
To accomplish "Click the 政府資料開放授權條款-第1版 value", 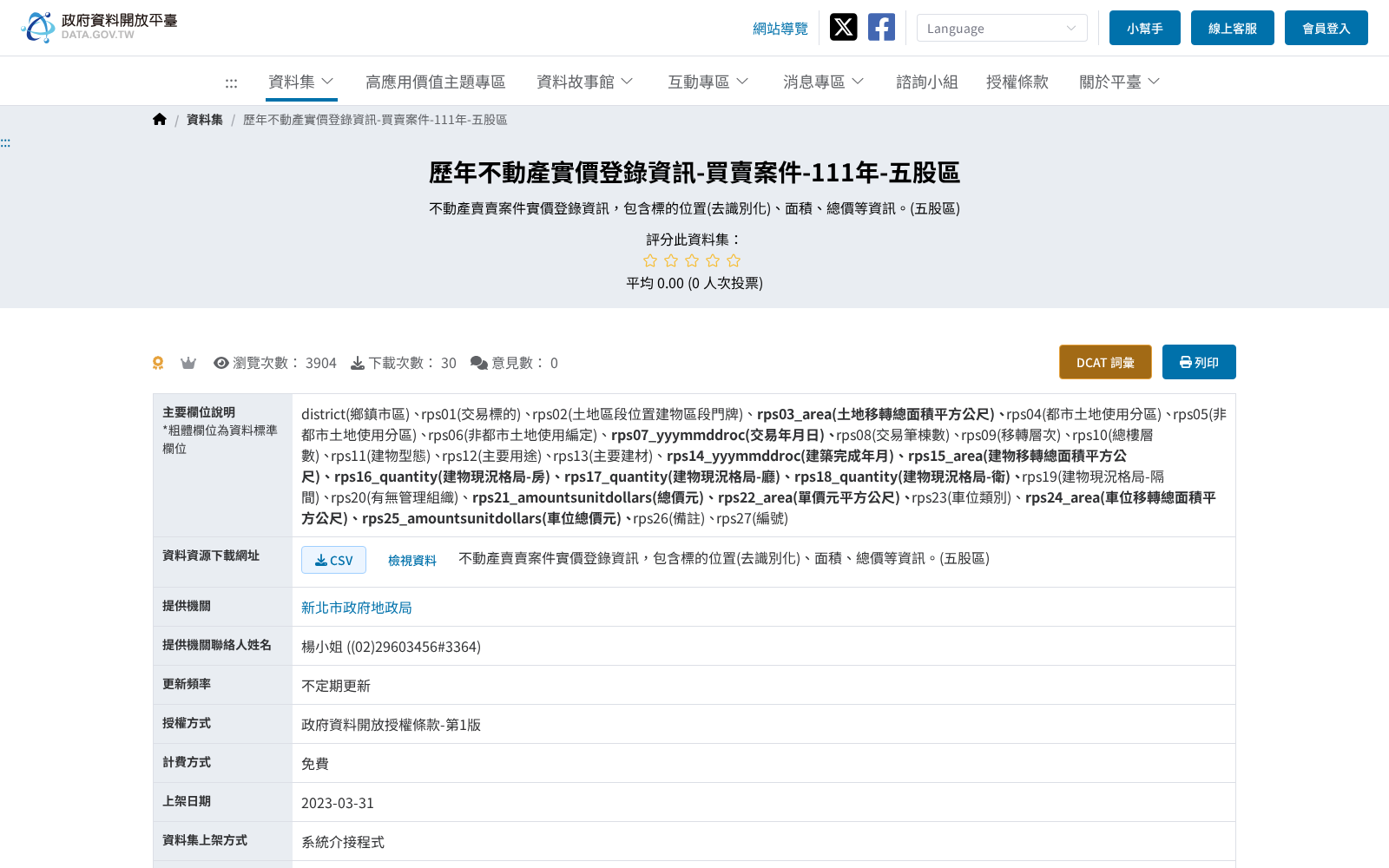I will (x=391, y=725).
